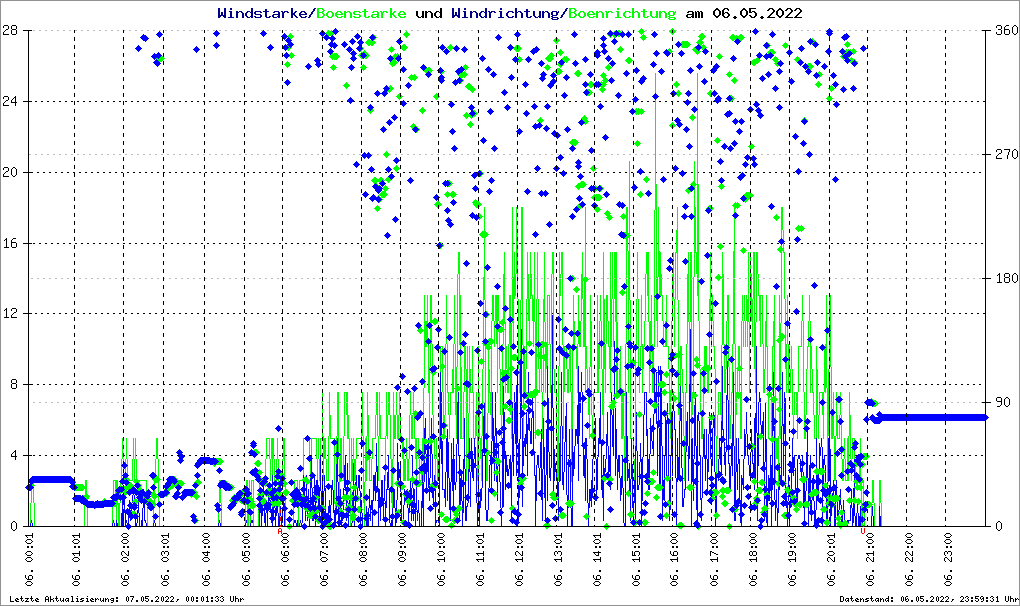Click the red sunset "U" marker on time axis
Image resolution: width=1020 pixels, height=606 pixels.
863,532
